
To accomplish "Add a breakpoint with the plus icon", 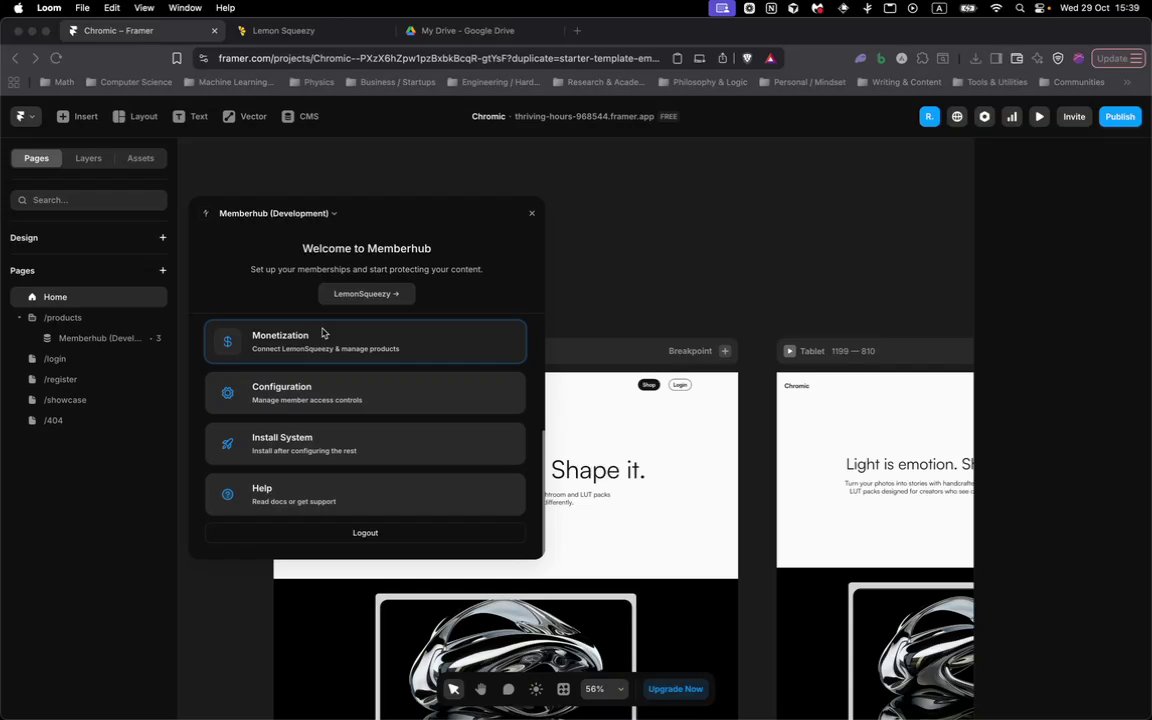I will pos(725,351).
